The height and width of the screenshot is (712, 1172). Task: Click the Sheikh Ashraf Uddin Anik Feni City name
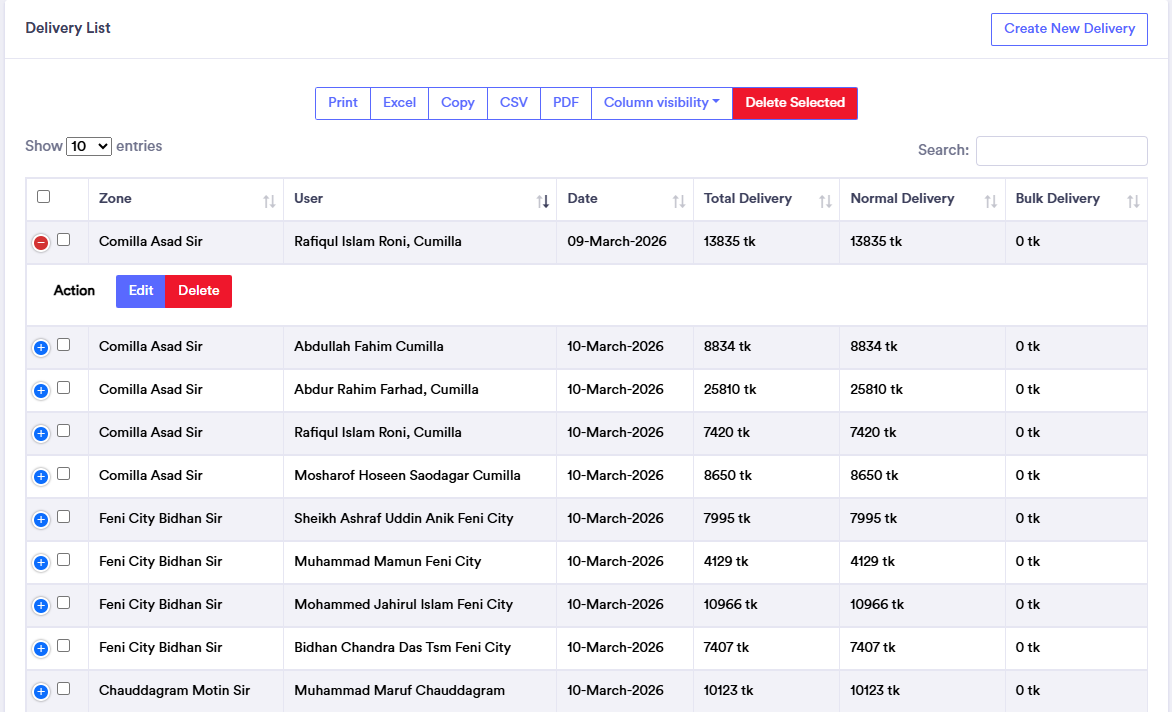[404, 519]
